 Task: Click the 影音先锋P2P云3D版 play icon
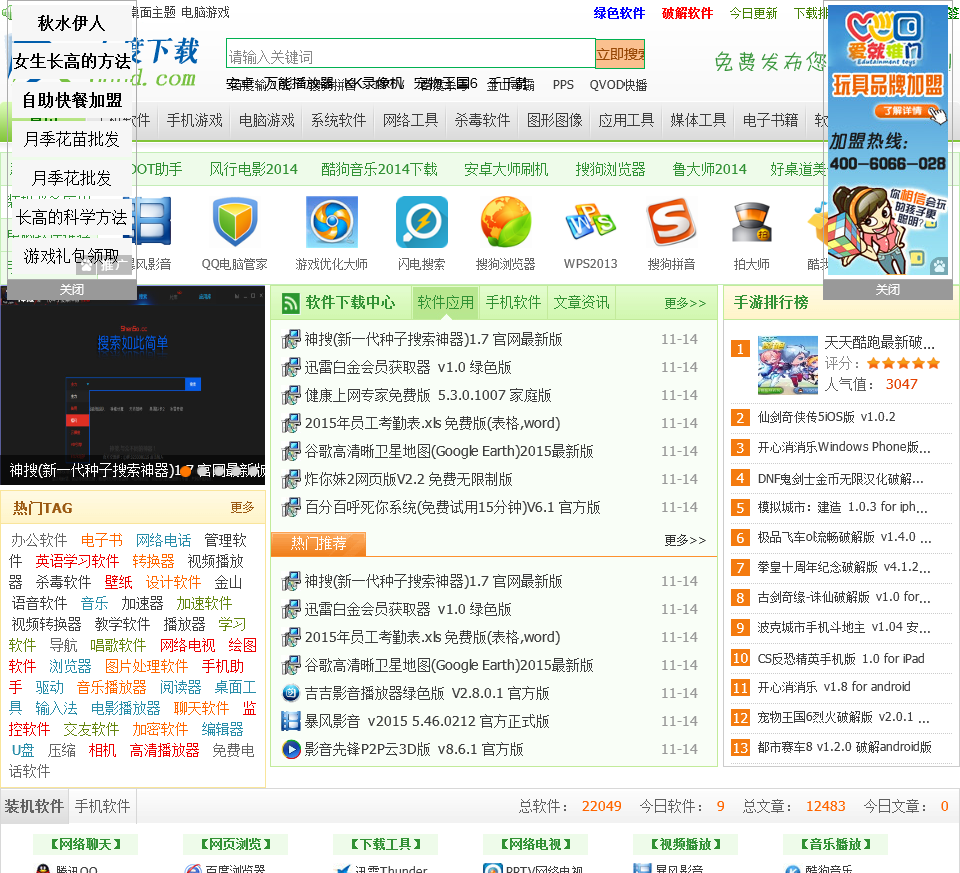coord(291,749)
